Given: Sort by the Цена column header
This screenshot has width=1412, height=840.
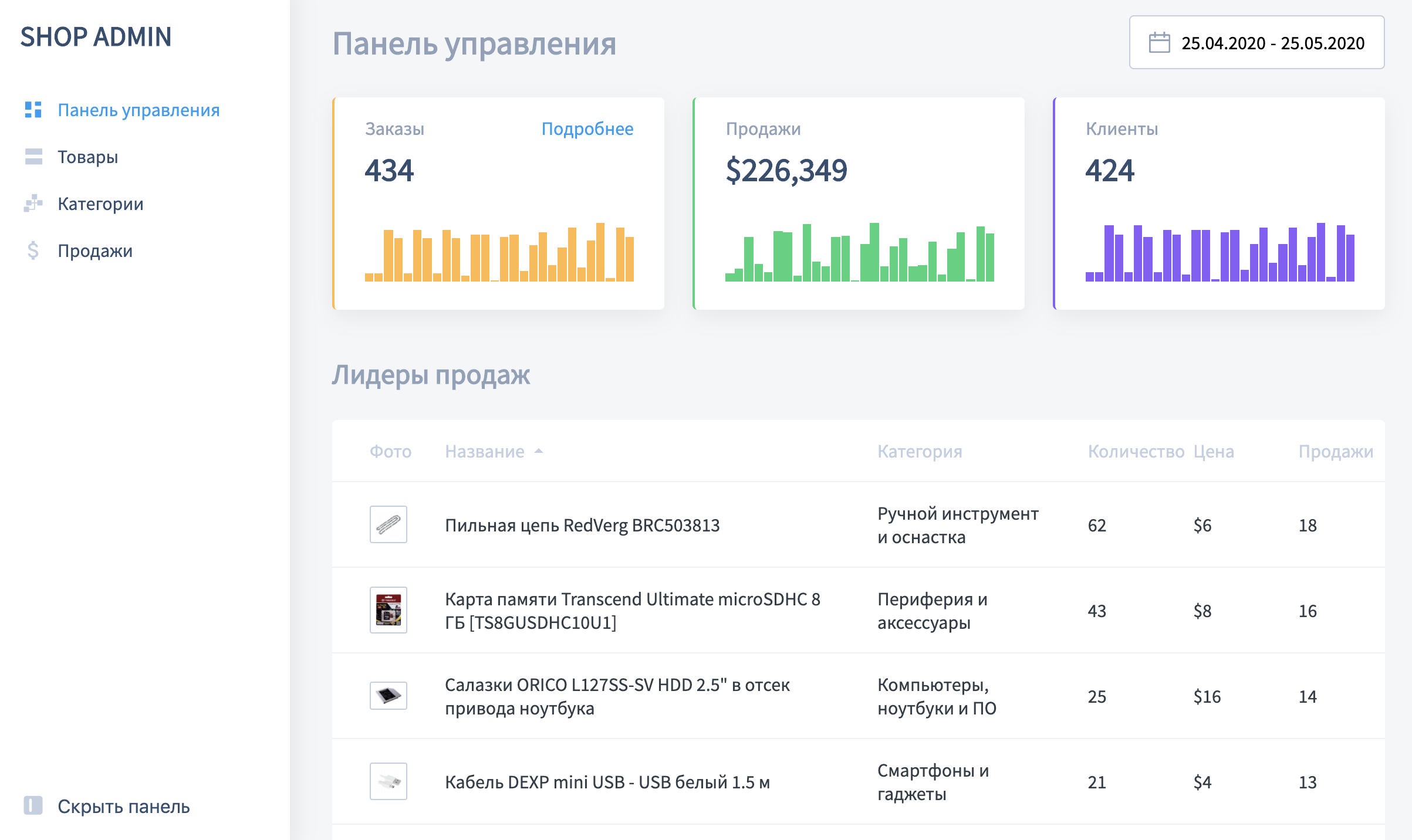Looking at the screenshot, I should click(x=1213, y=451).
